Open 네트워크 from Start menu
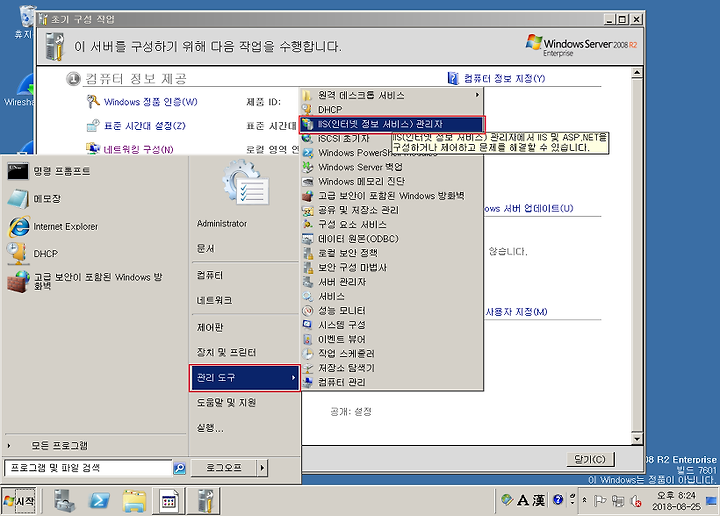This screenshot has height=516, width=720. 245,300
